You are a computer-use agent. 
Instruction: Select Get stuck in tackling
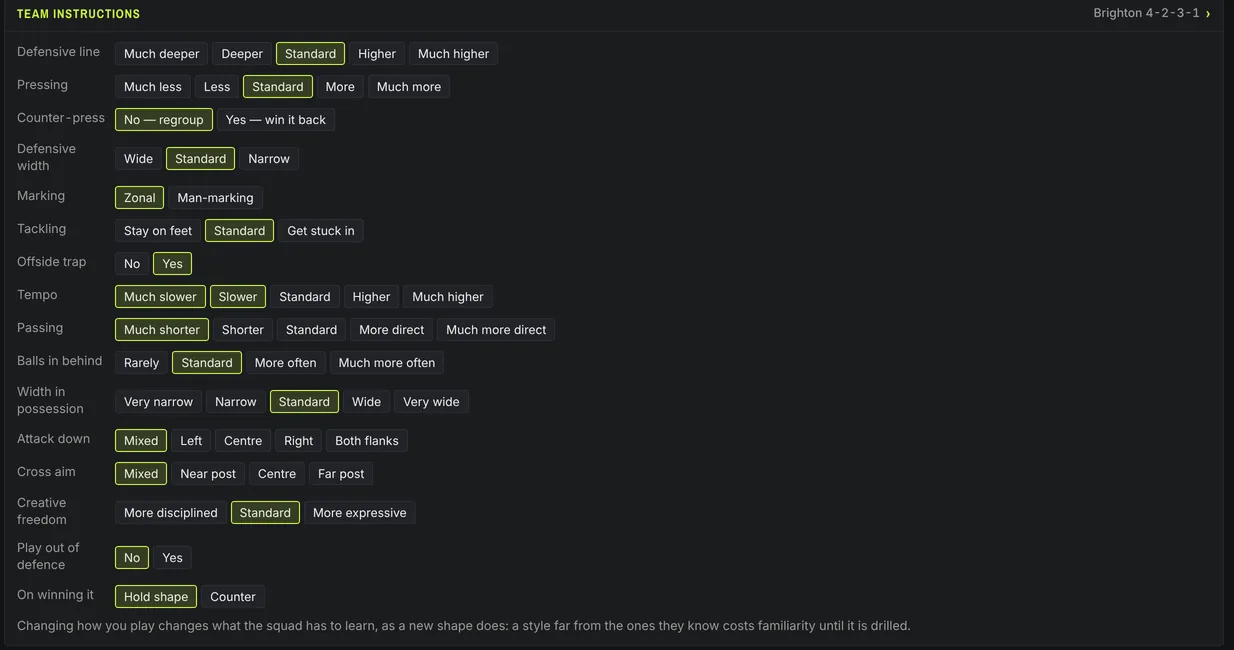tap(321, 231)
